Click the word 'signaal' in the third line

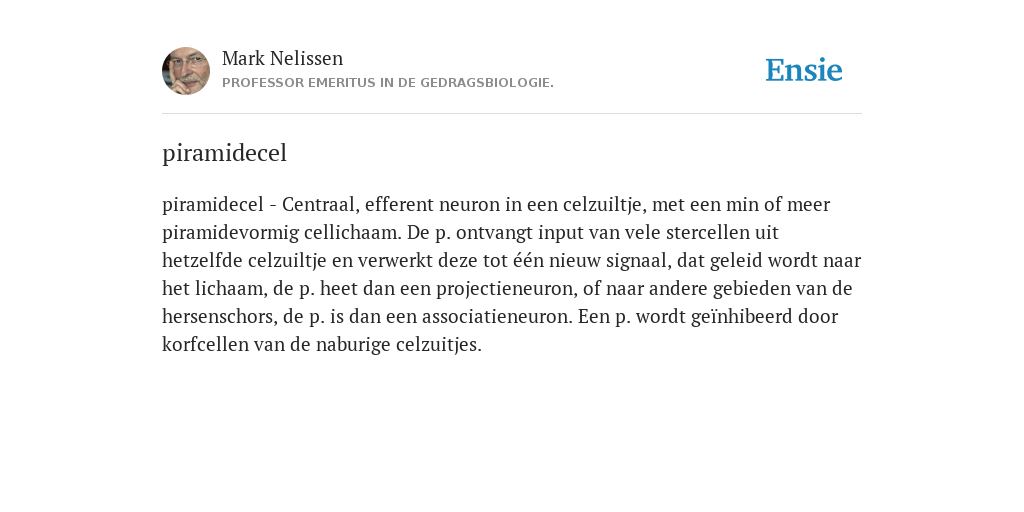pos(639,261)
